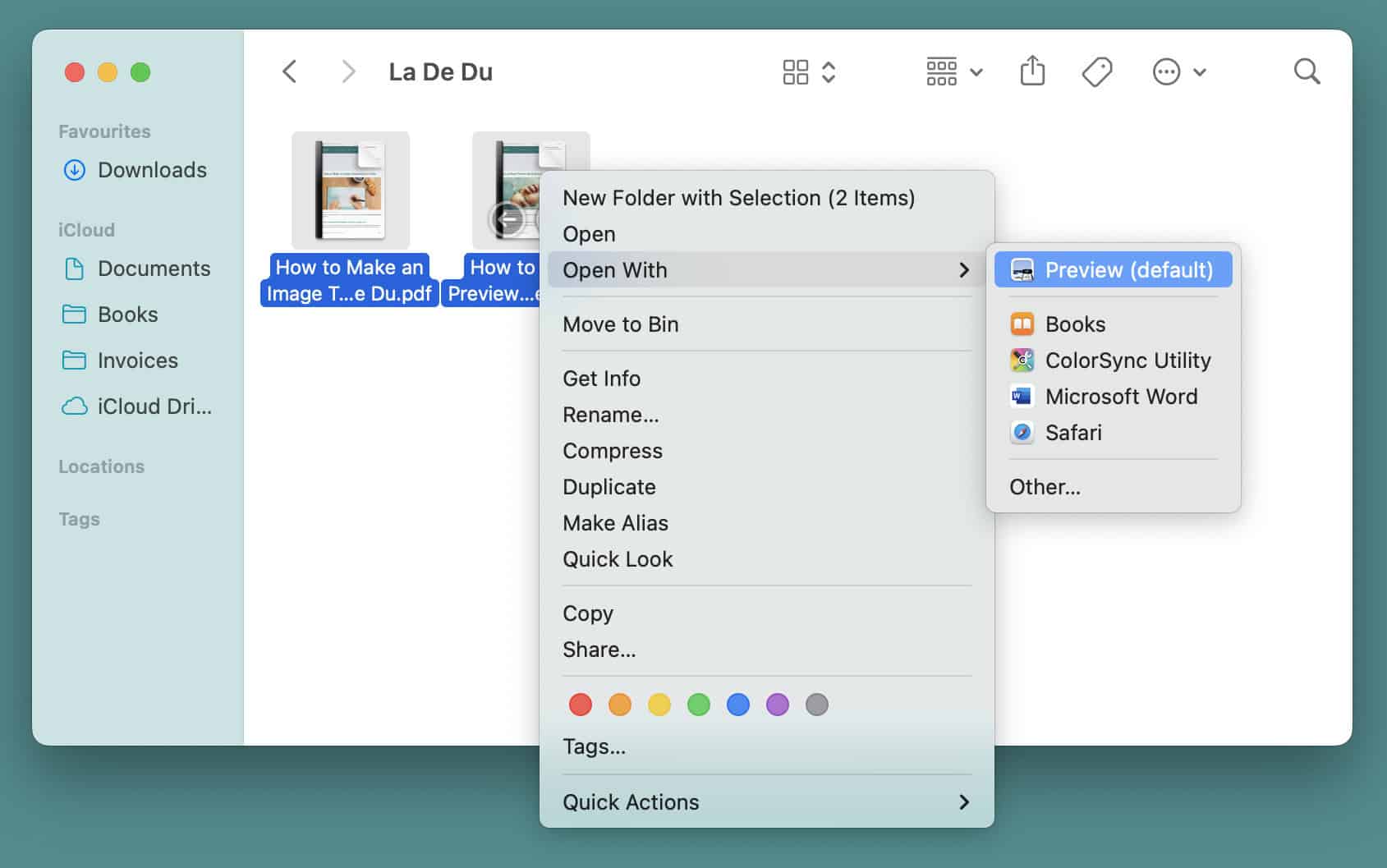
Task: Expand the Quick Actions submenu
Action: click(x=630, y=802)
